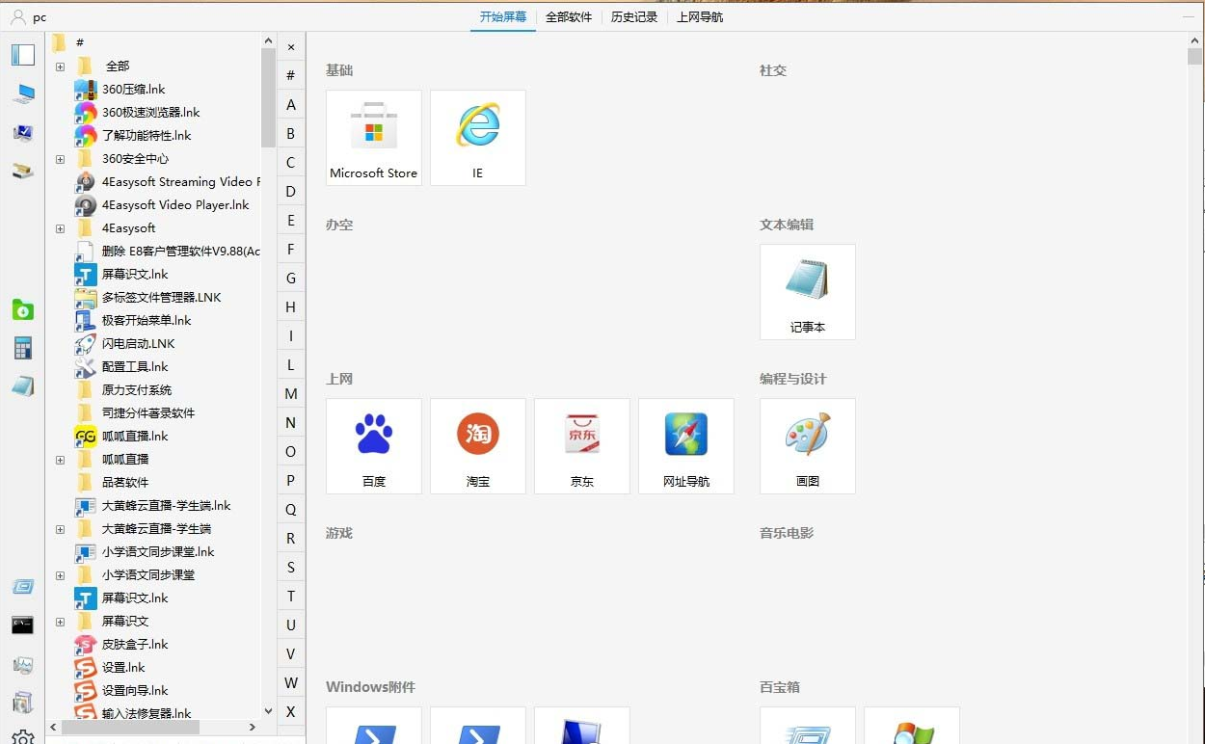Open 网址导航 icon
Viewport: 1205px width, 744px height.
coord(686,445)
